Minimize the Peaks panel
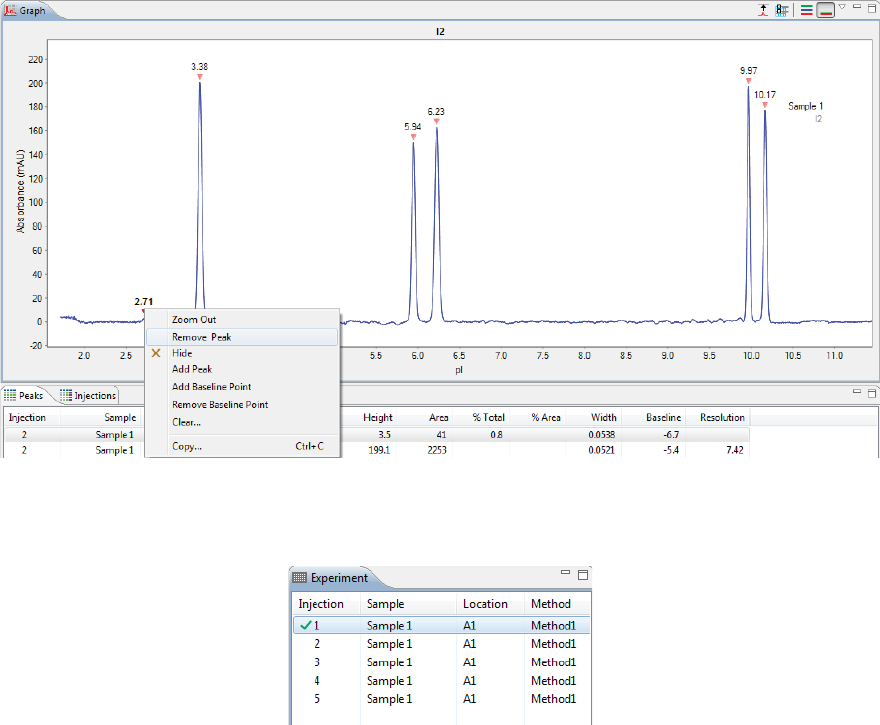This screenshot has width=880, height=725. tap(857, 391)
